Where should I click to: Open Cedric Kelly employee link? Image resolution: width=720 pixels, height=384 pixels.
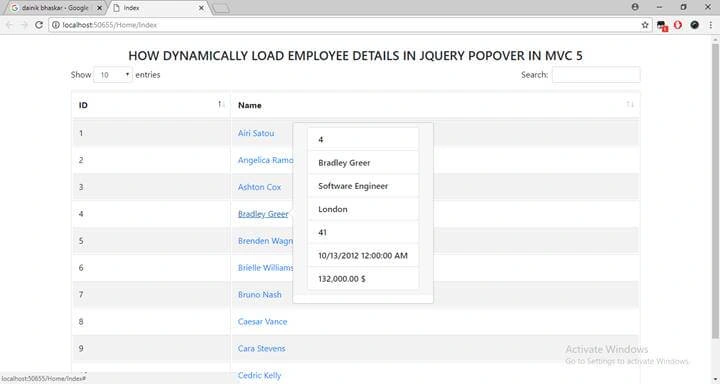[259, 375]
